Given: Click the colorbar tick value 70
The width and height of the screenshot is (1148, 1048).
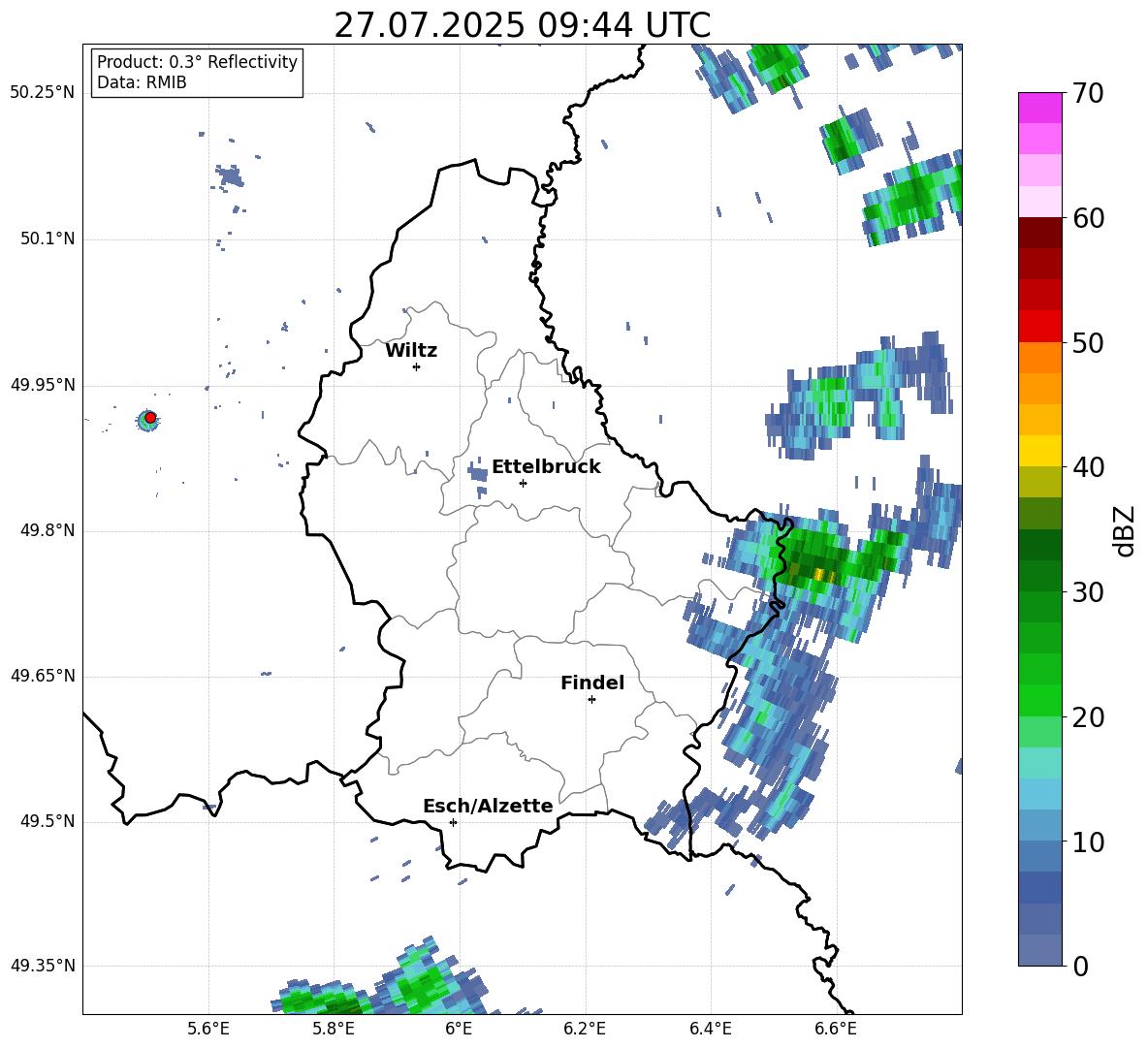Looking at the screenshot, I should tap(1088, 93).
